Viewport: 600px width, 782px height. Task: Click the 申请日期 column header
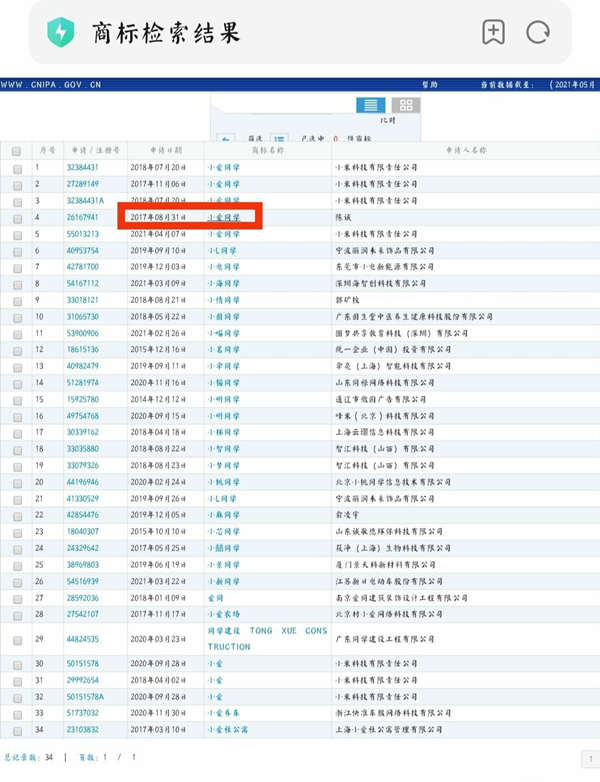coord(166,150)
